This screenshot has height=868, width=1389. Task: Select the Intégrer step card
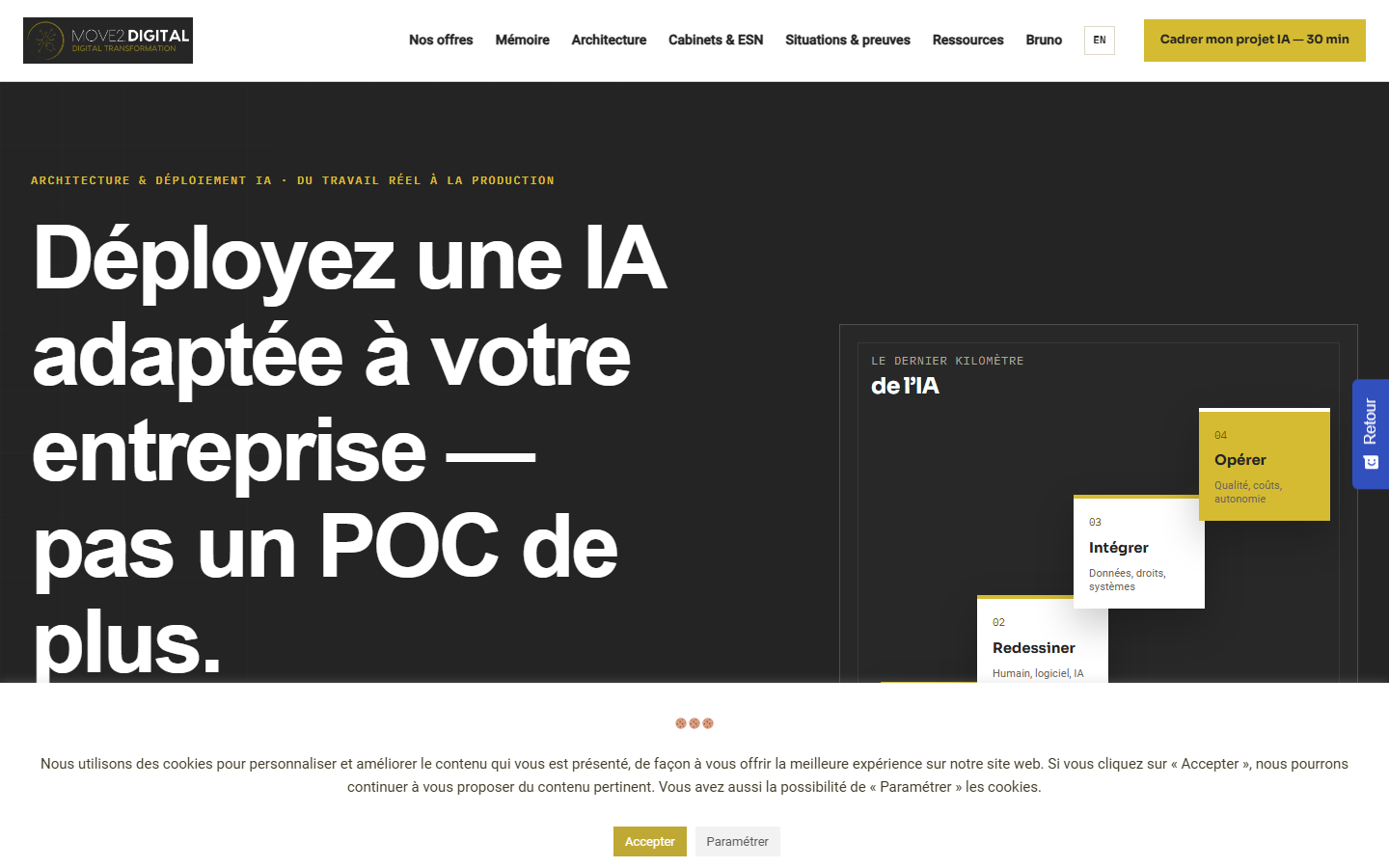1139,553
